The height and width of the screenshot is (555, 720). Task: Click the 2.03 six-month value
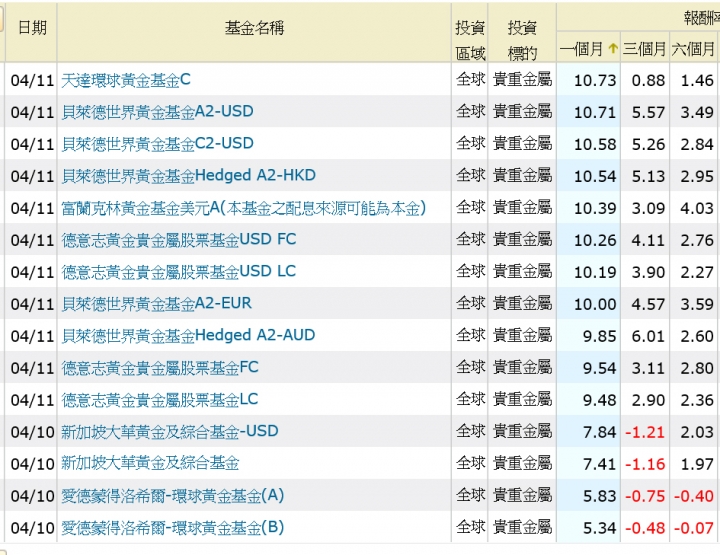(697, 432)
